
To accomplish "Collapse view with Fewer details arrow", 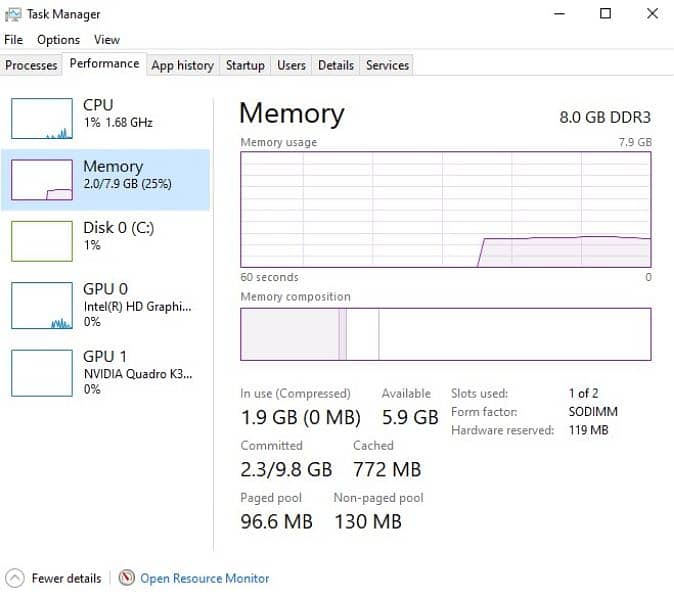I will [x=14, y=578].
